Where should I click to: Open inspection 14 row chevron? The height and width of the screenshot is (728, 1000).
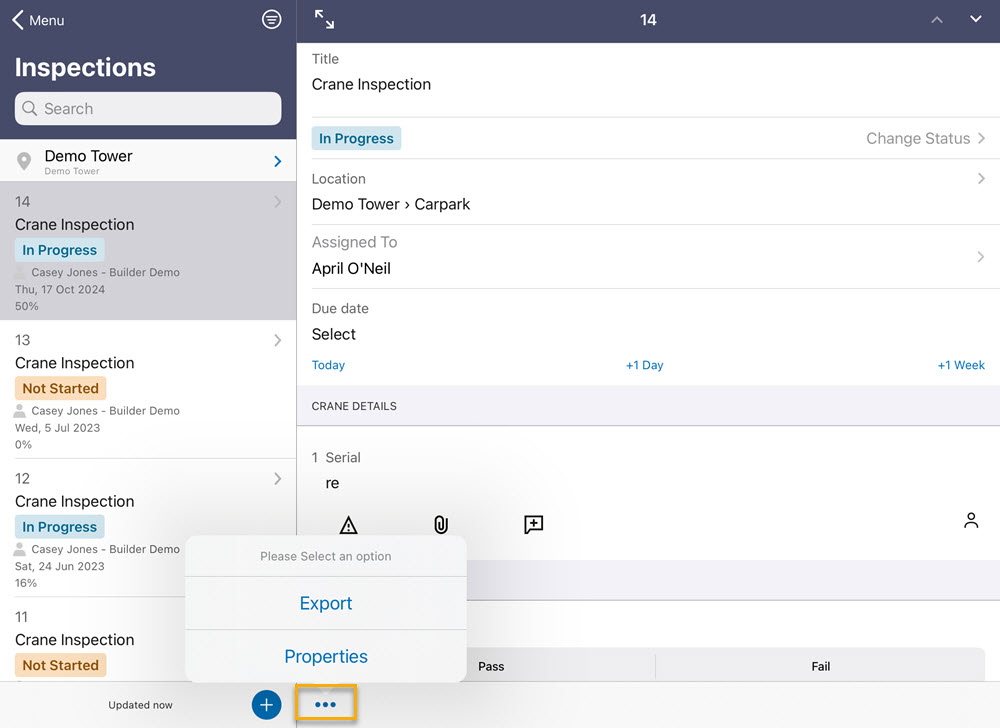coord(277,202)
